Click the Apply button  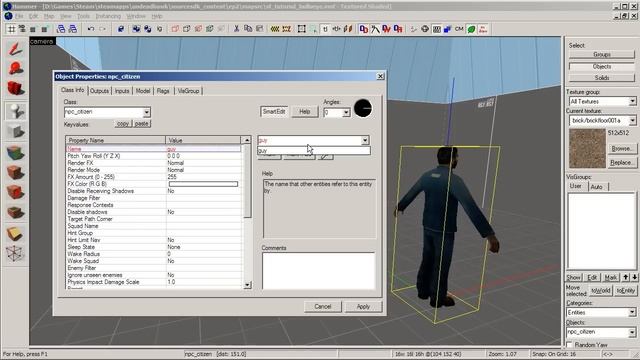pyautogui.click(x=363, y=307)
